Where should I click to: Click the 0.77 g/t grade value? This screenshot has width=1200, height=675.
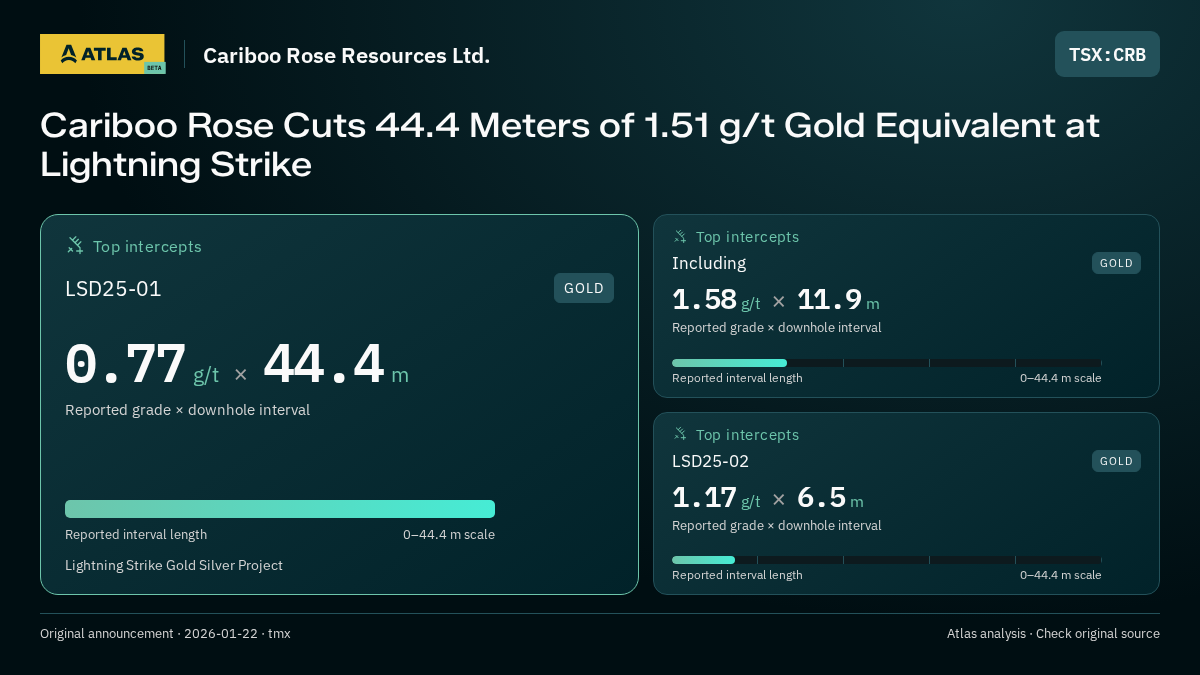coord(142,365)
